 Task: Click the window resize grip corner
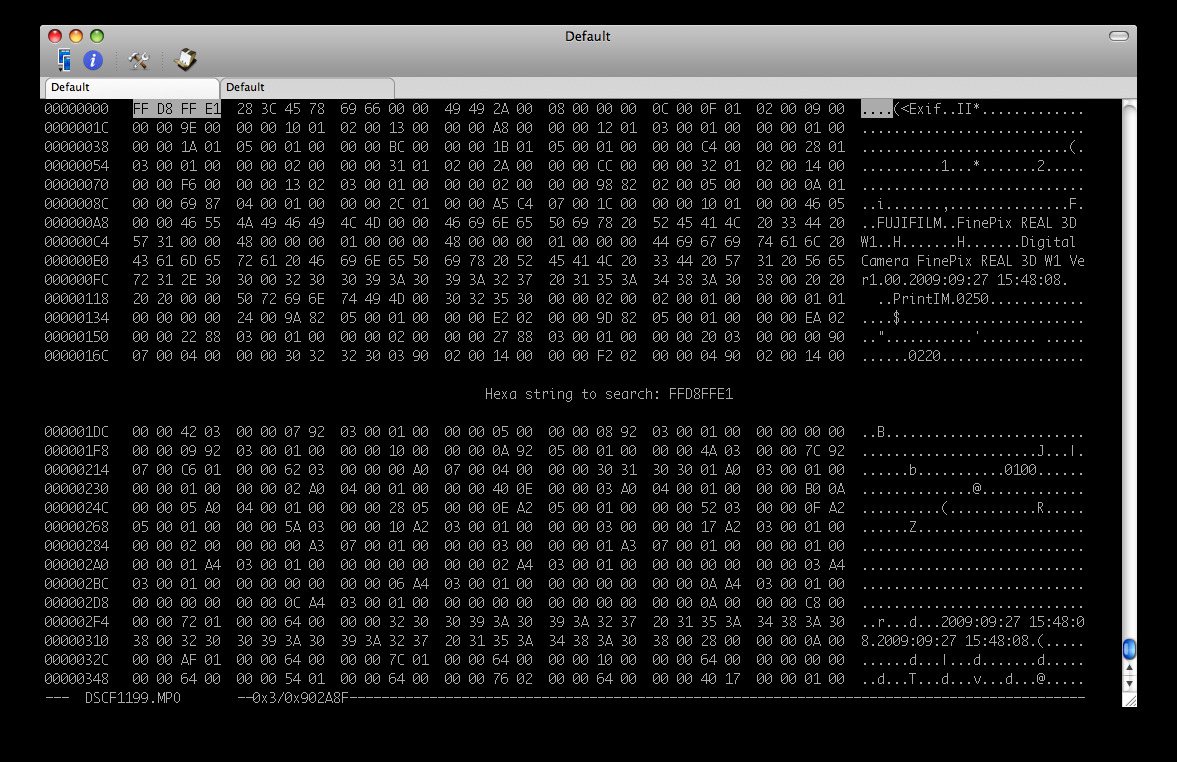pos(1129,700)
